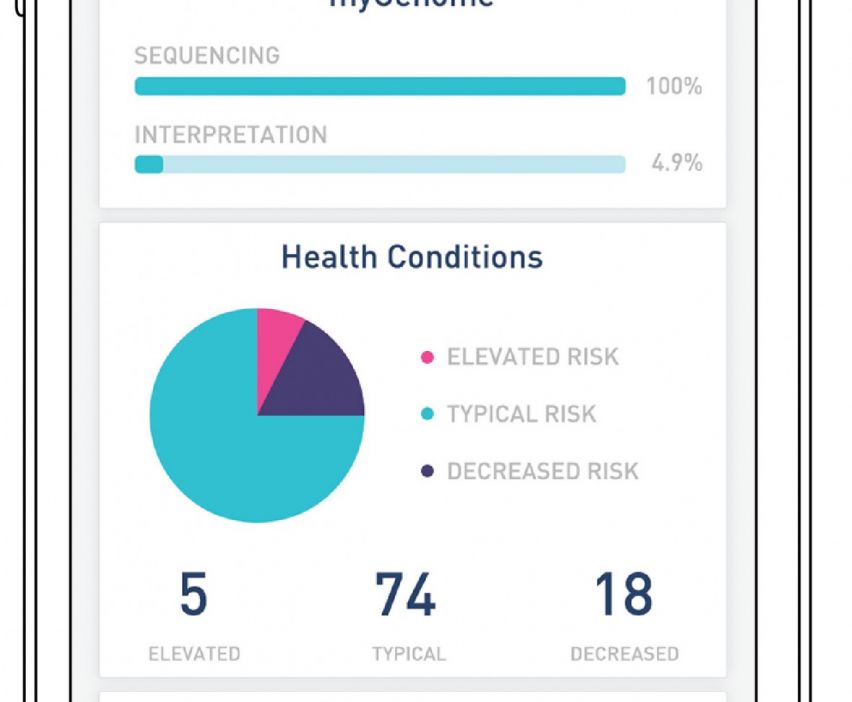Screen dimensions: 852x702
Task: Click the purple Decreased Risk legend dot
Action: point(428,471)
